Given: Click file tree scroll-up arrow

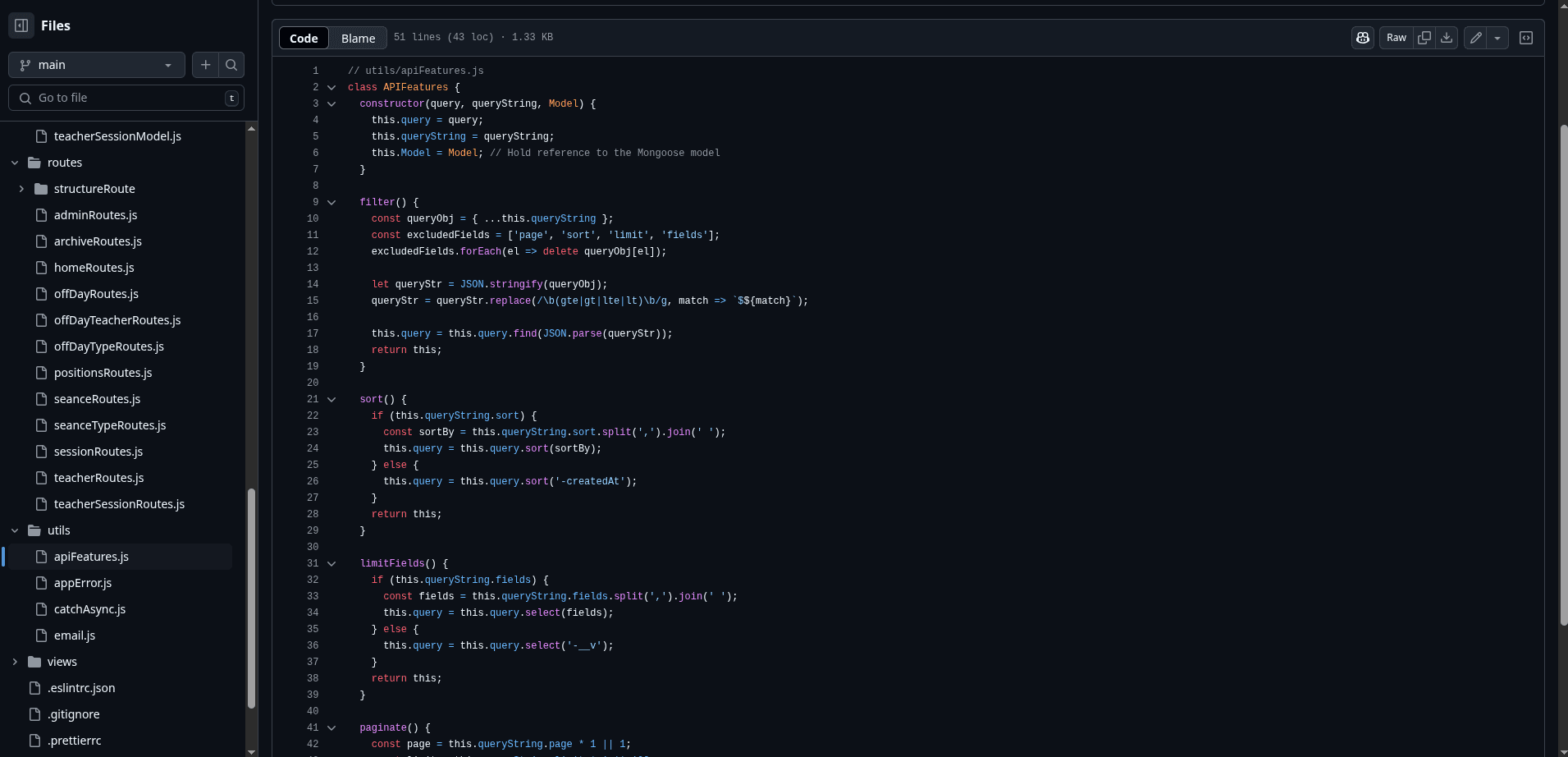Looking at the screenshot, I should [251, 128].
